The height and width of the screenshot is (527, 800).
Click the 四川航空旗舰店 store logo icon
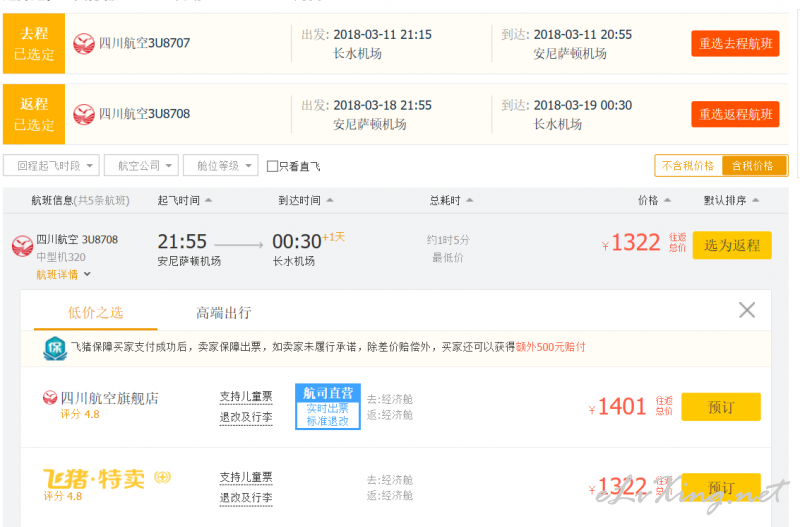point(49,397)
